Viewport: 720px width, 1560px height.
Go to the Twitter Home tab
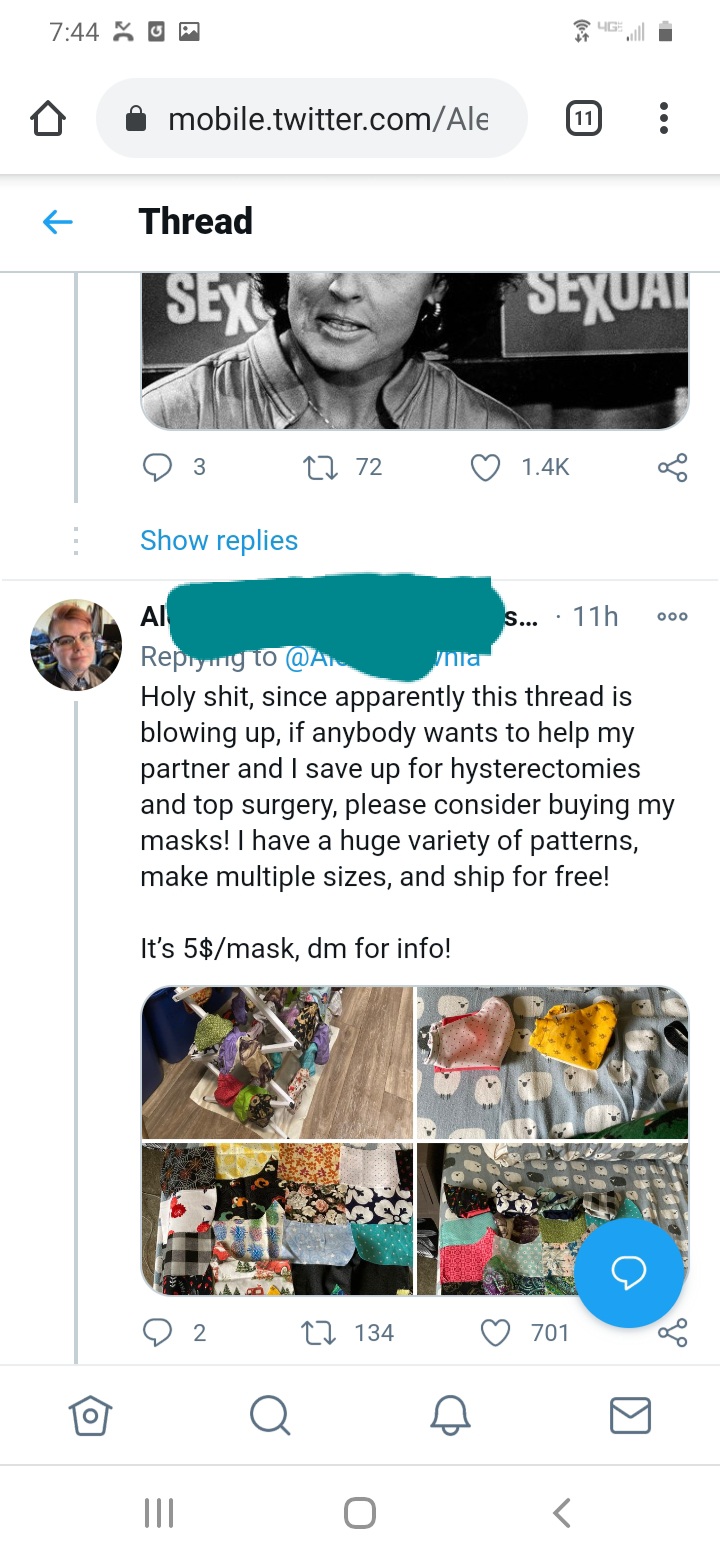coord(90,1415)
